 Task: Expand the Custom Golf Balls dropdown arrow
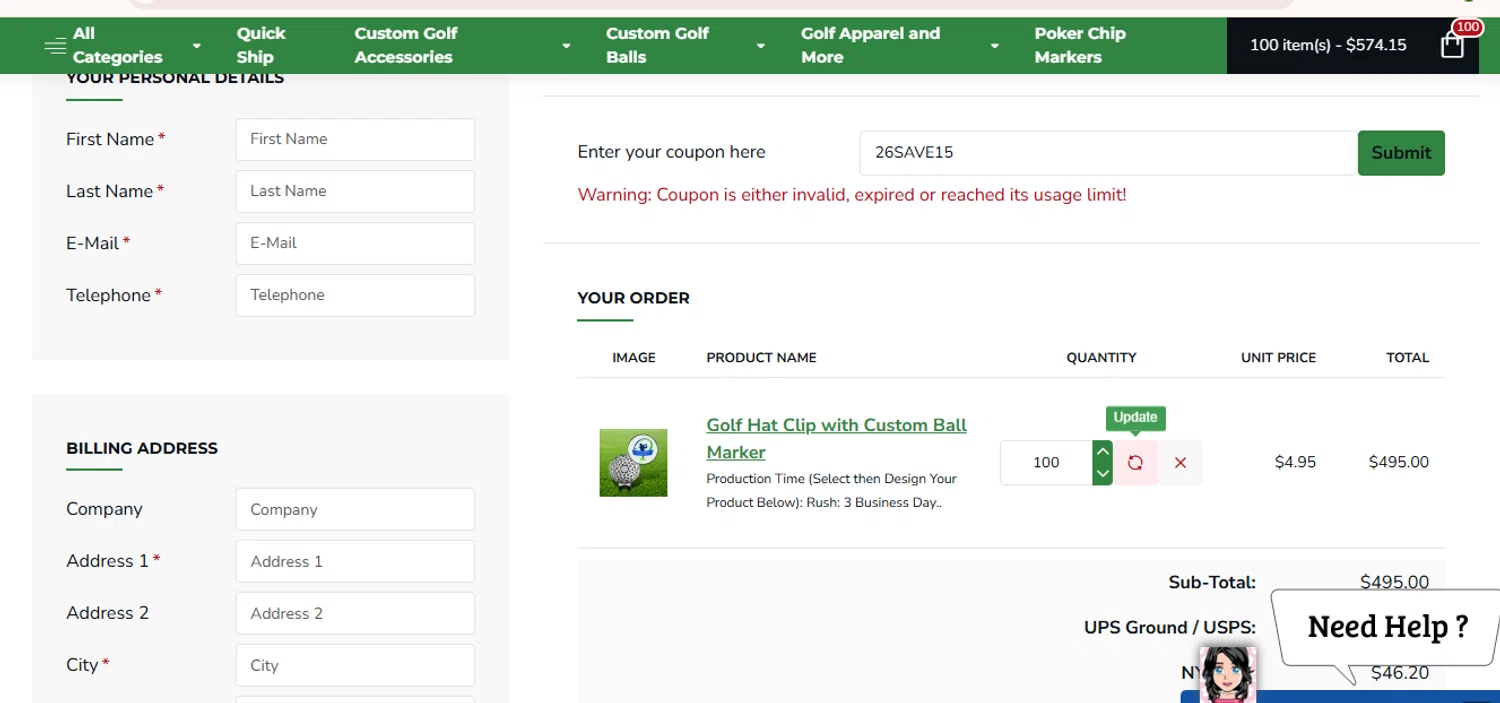(x=761, y=46)
